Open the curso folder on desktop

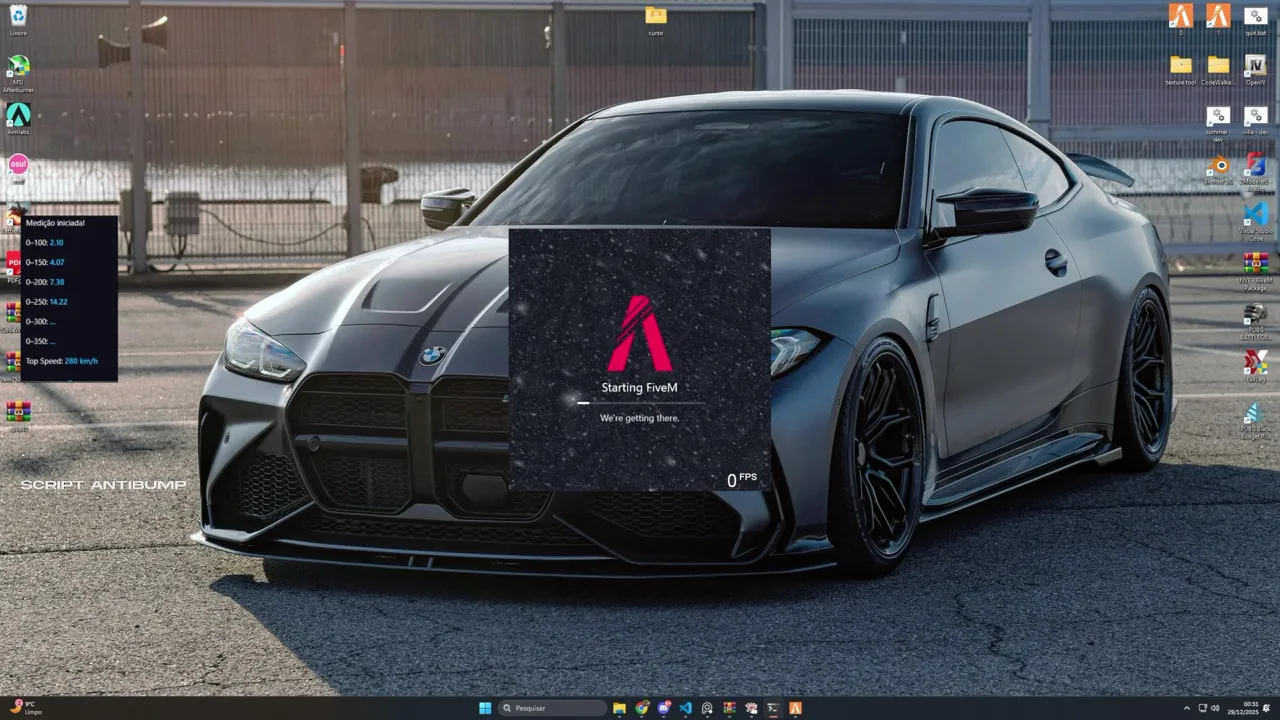(x=656, y=20)
